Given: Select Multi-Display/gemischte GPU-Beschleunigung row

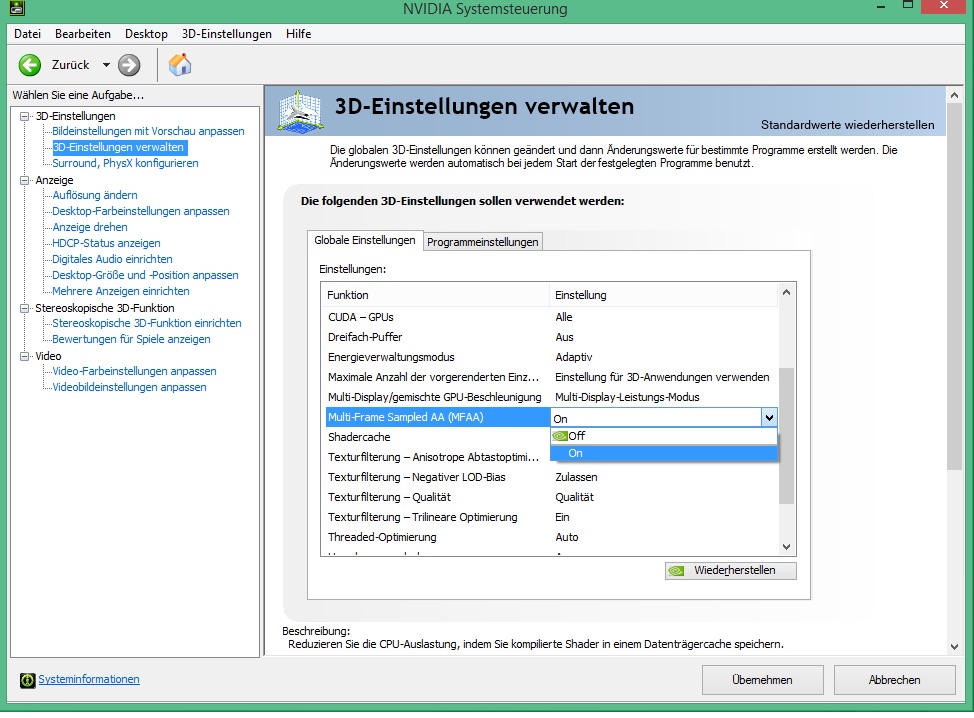Looking at the screenshot, I should 552,397.
